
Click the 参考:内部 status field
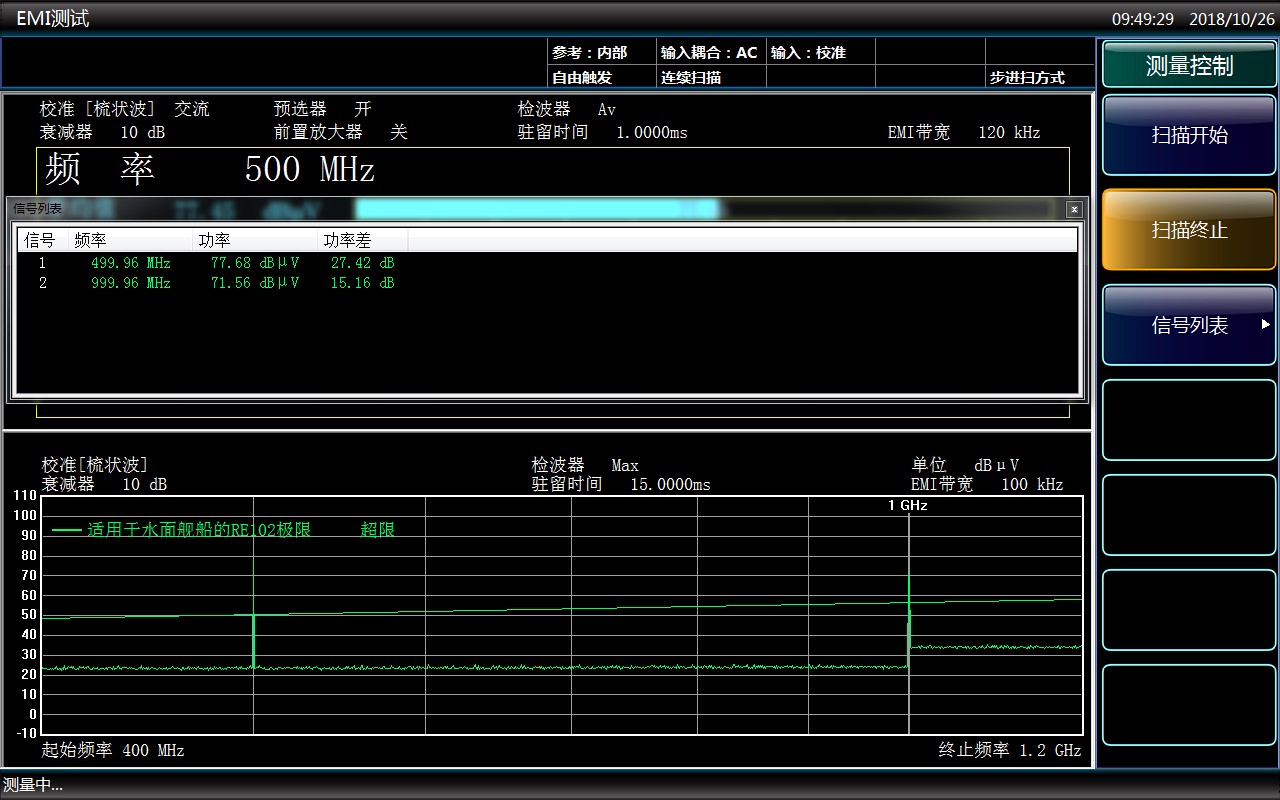click(590, 53)
